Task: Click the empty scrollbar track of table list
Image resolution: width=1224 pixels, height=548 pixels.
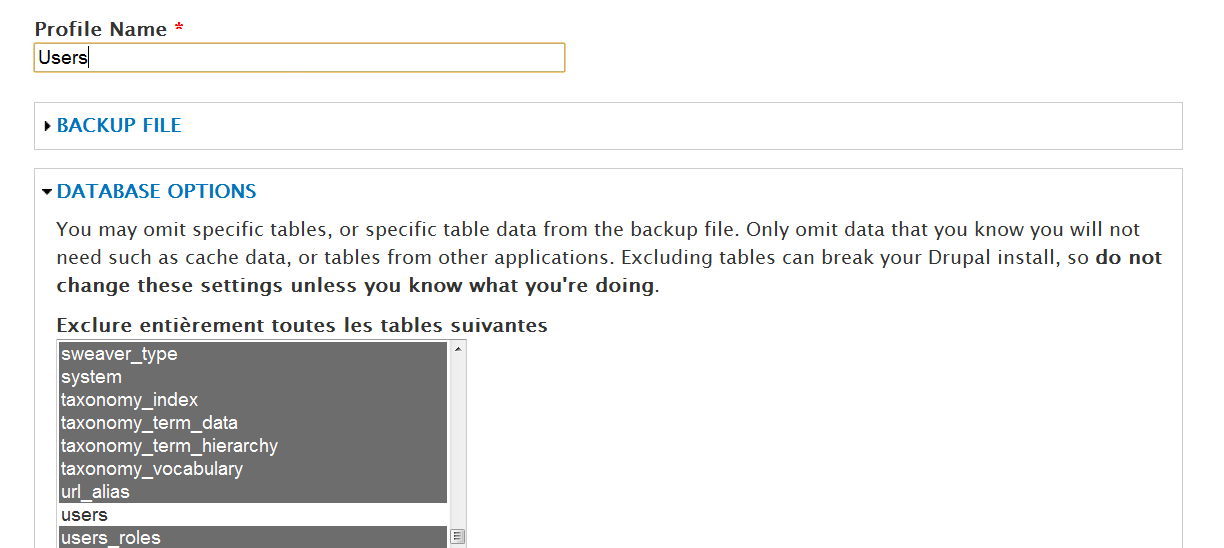Action: click(x=458, y=440)
